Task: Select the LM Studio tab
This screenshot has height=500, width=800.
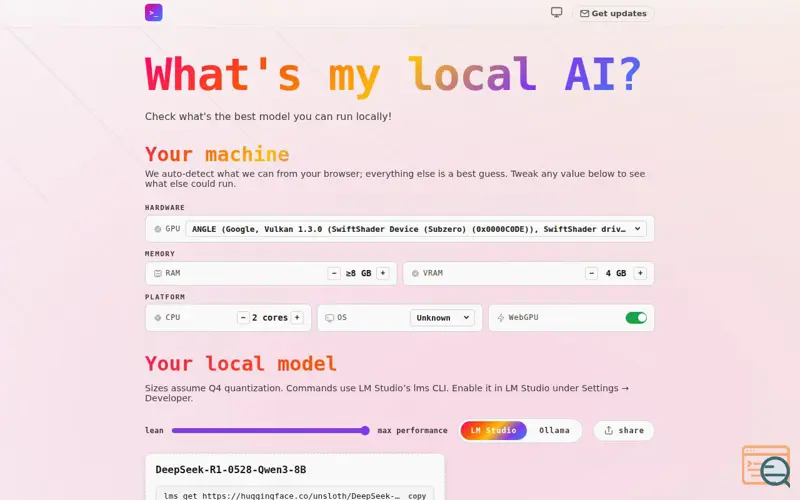Action: point(493,431)
